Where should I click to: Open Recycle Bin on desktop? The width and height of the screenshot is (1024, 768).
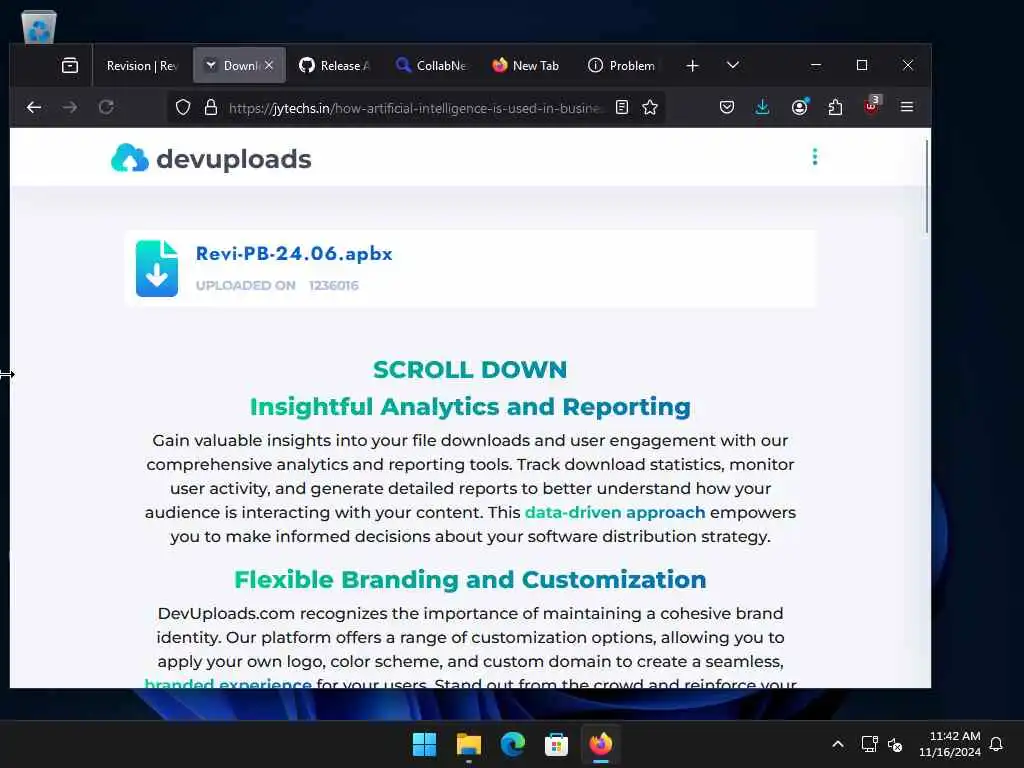click(x=39, y=27)
